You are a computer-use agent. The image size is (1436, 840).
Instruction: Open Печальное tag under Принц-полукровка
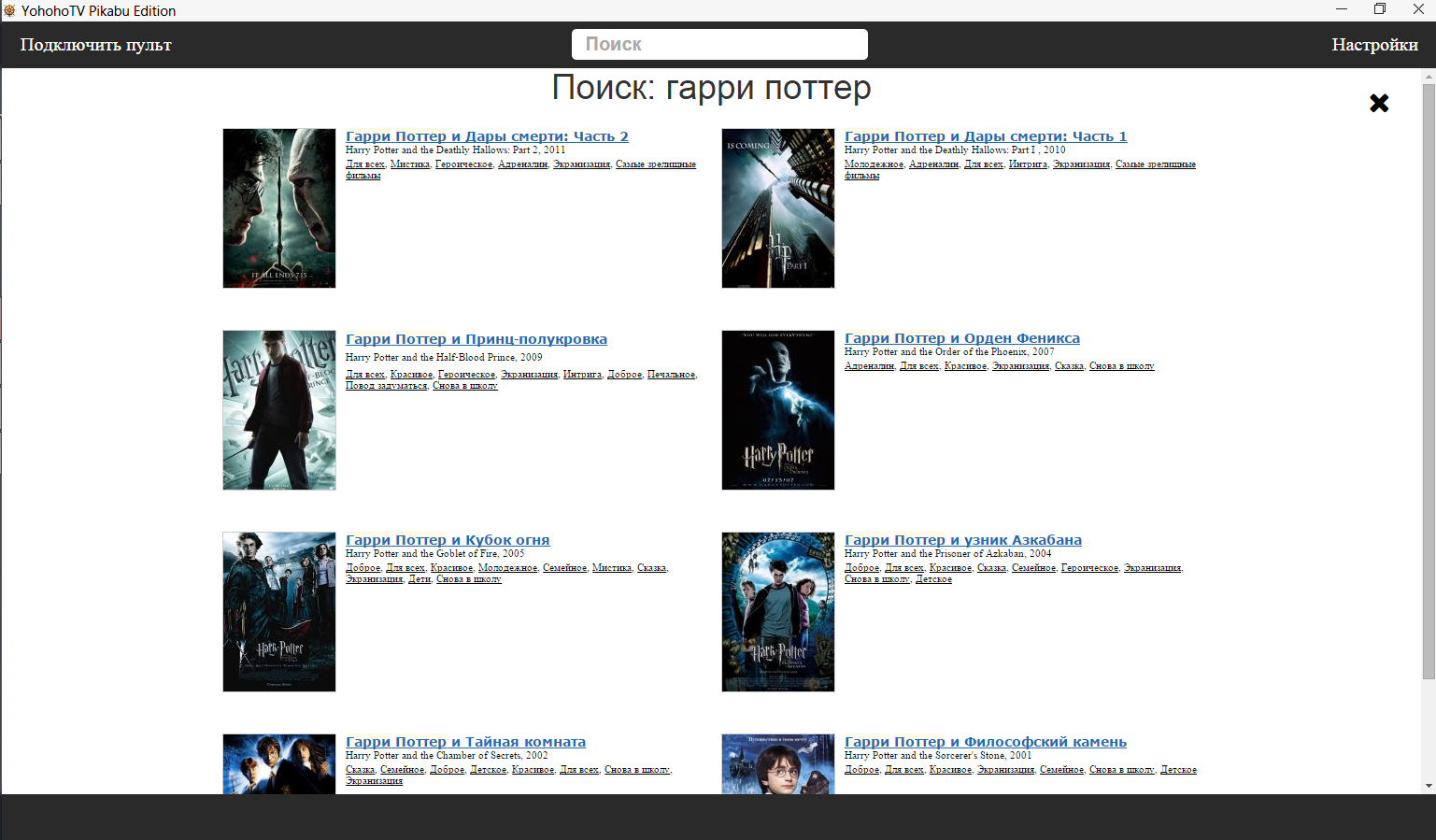[671, 375]
